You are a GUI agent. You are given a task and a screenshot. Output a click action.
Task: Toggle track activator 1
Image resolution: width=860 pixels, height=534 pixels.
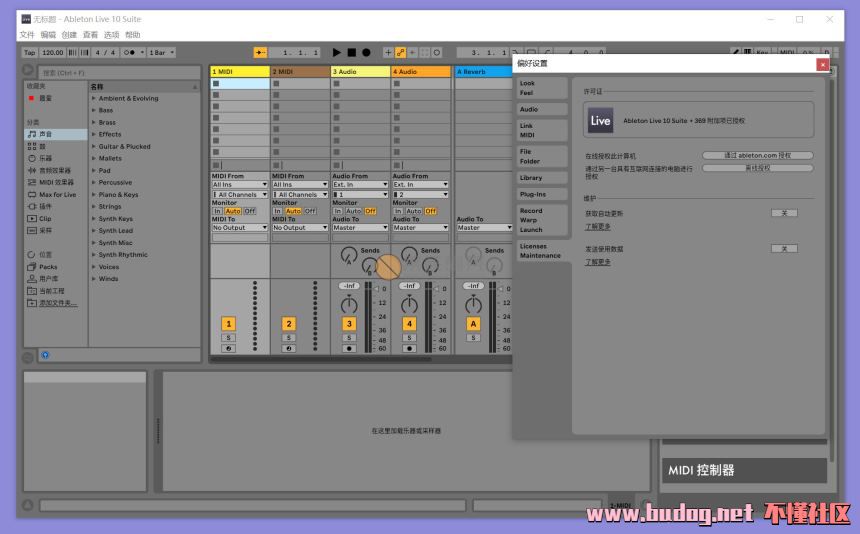click(229, 323)
